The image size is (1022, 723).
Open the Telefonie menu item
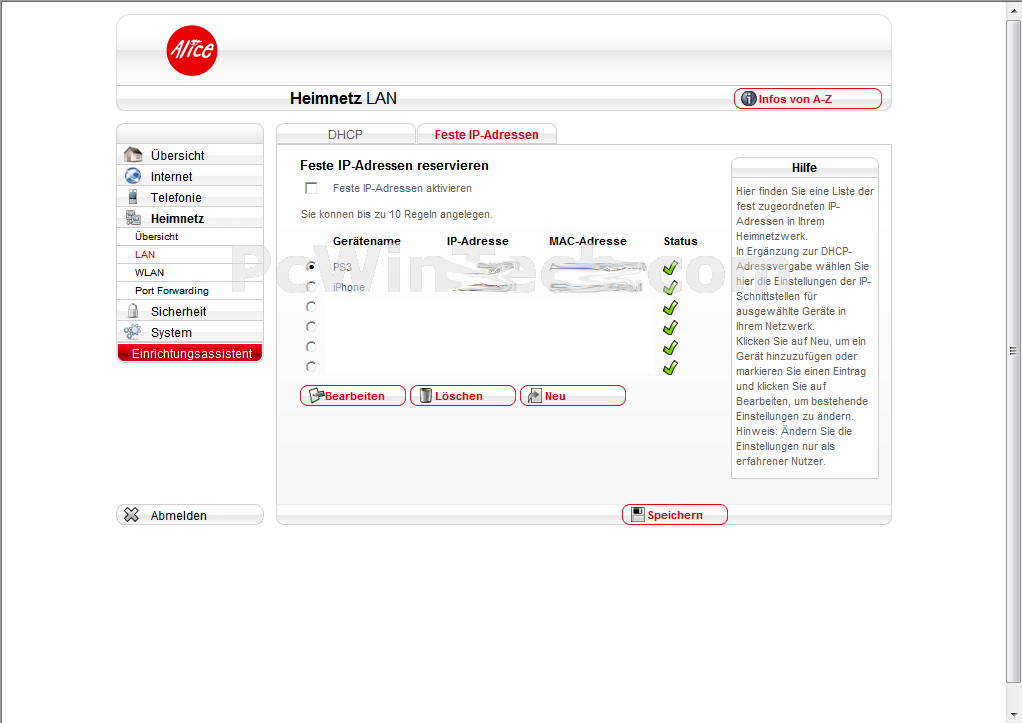pyautogui.click(x=190, y=197)
